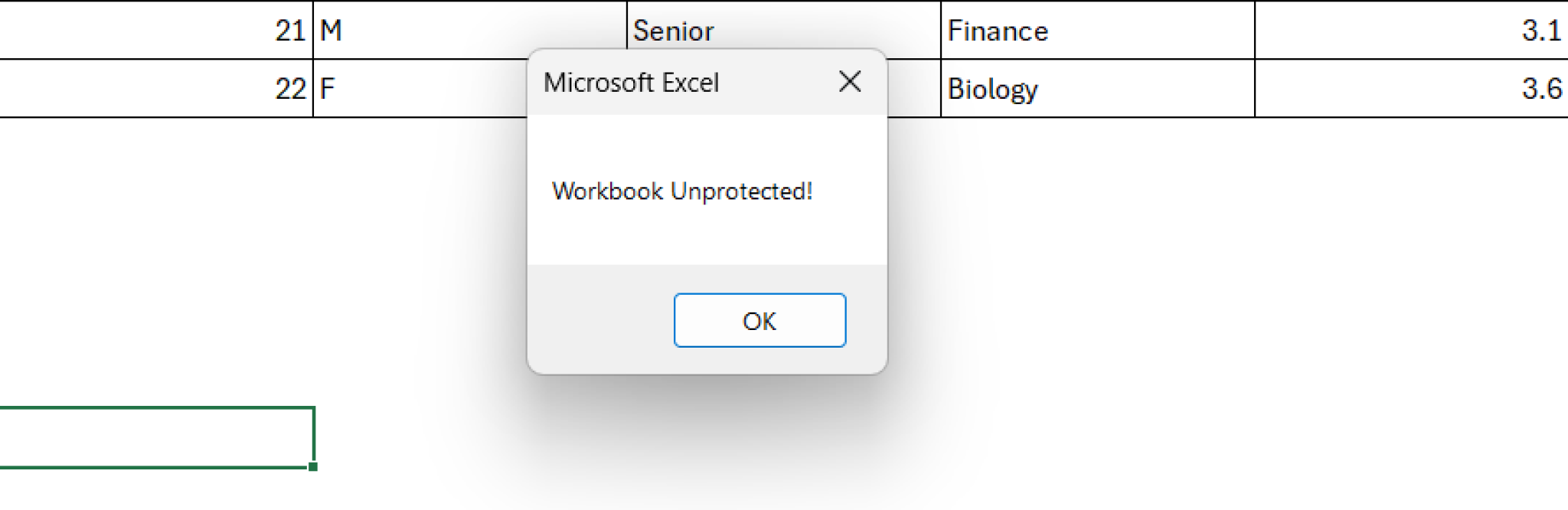This screenshot has height=510, width=1568.
Task: Click the cell with value 3.1
Action: tap(1410, 31)
